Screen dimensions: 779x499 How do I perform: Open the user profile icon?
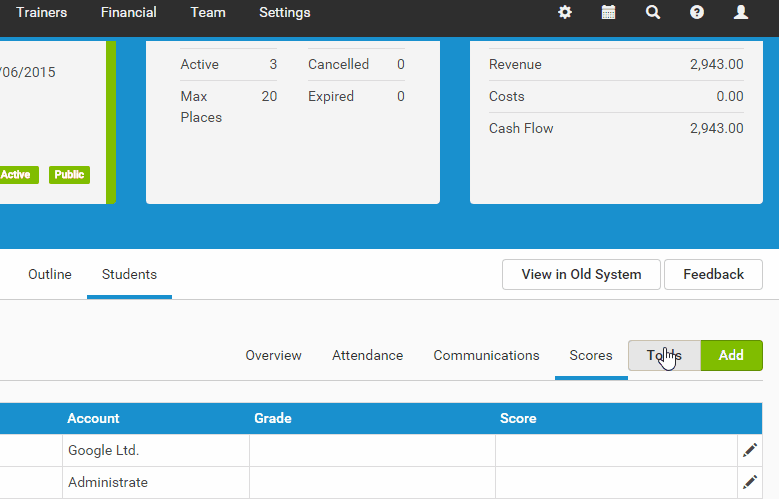pos(741,12)
